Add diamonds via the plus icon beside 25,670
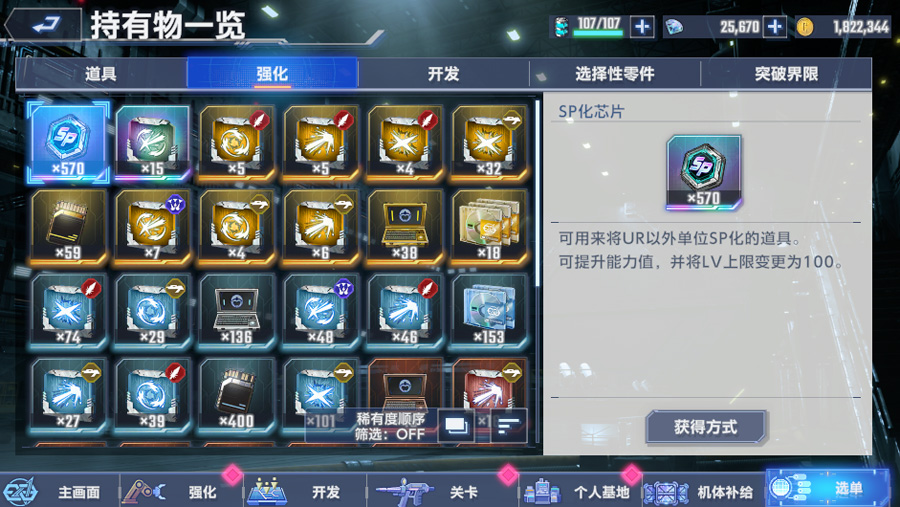The image size is (900, 507). (774, 26)
